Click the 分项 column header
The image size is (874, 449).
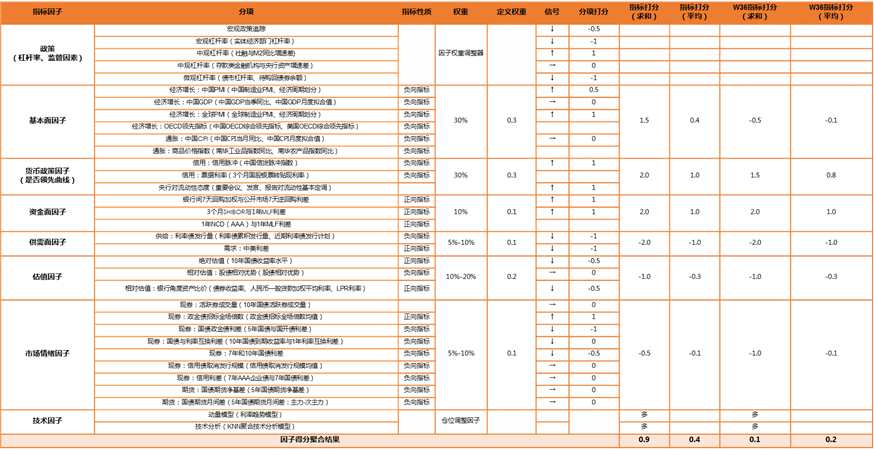point(246,12)
